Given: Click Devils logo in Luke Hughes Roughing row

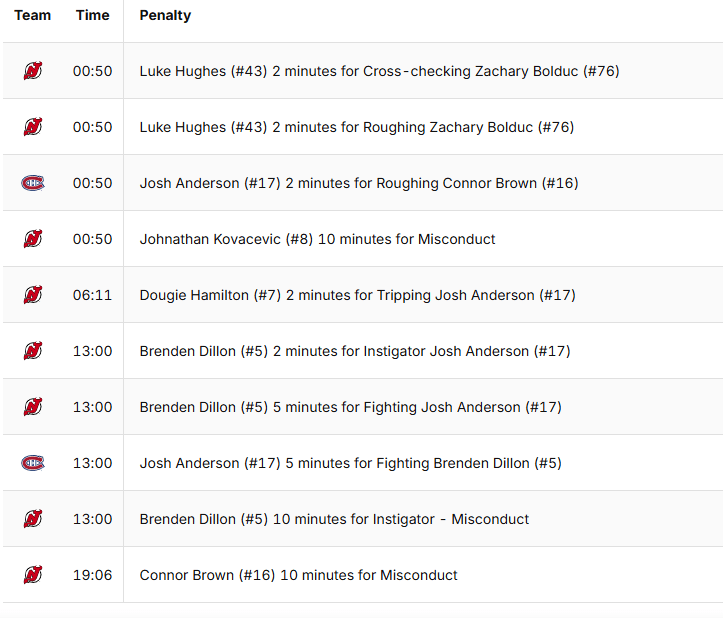Looking at the screenshot, I should coord(33,127).
